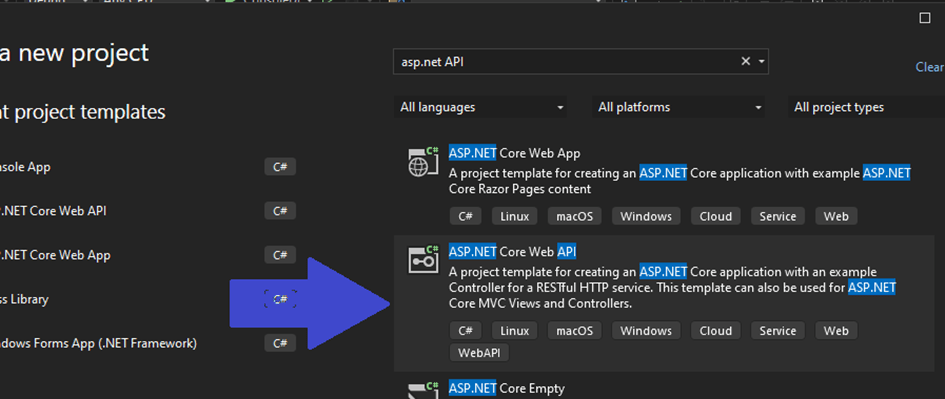The height and width of the screenshot is (399, 945).
Task: Click C# tag beside Console App
Action: pos(280,167)
